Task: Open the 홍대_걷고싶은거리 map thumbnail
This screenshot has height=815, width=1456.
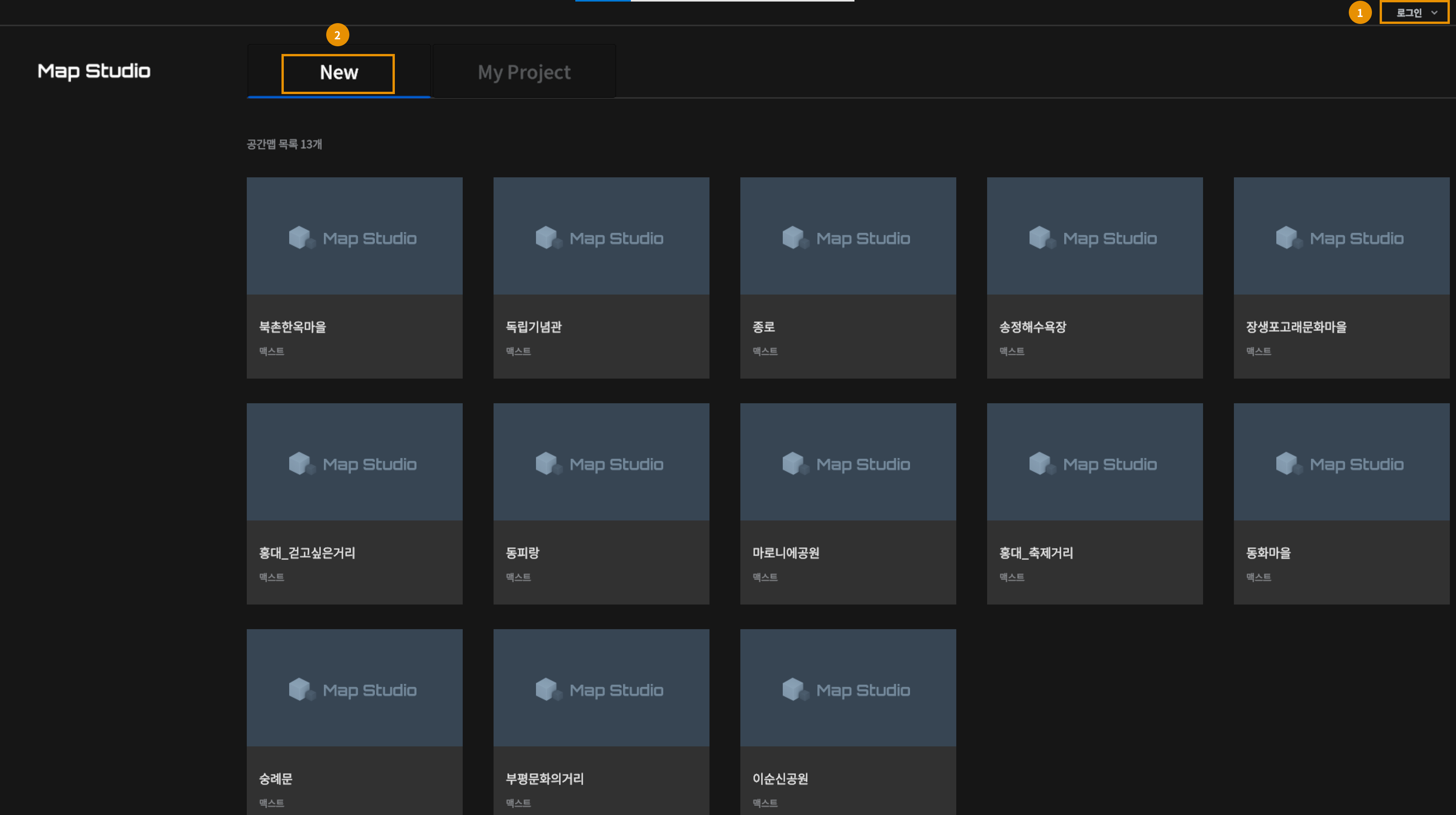Action: click(x=354, y=462)
